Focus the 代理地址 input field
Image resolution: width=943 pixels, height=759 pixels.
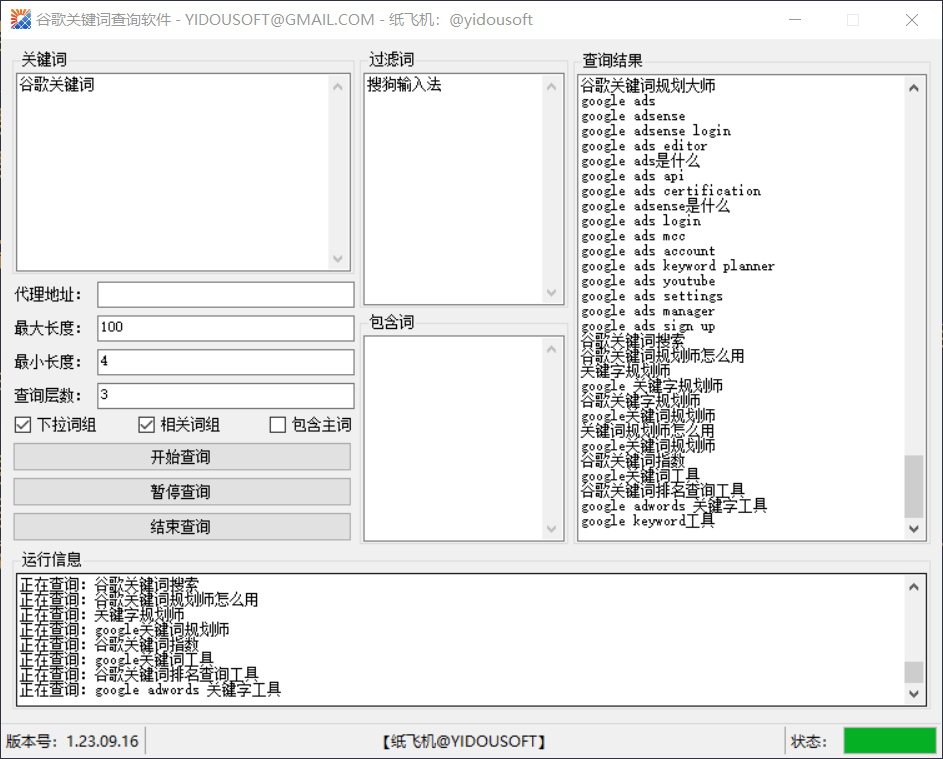(x=226, y=295)
